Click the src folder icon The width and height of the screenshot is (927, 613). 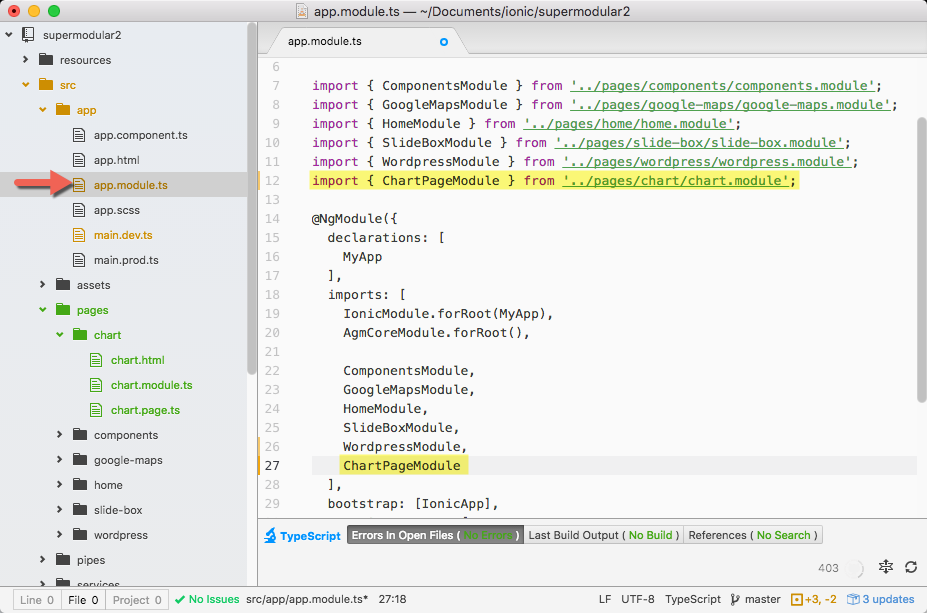[46, 84]
